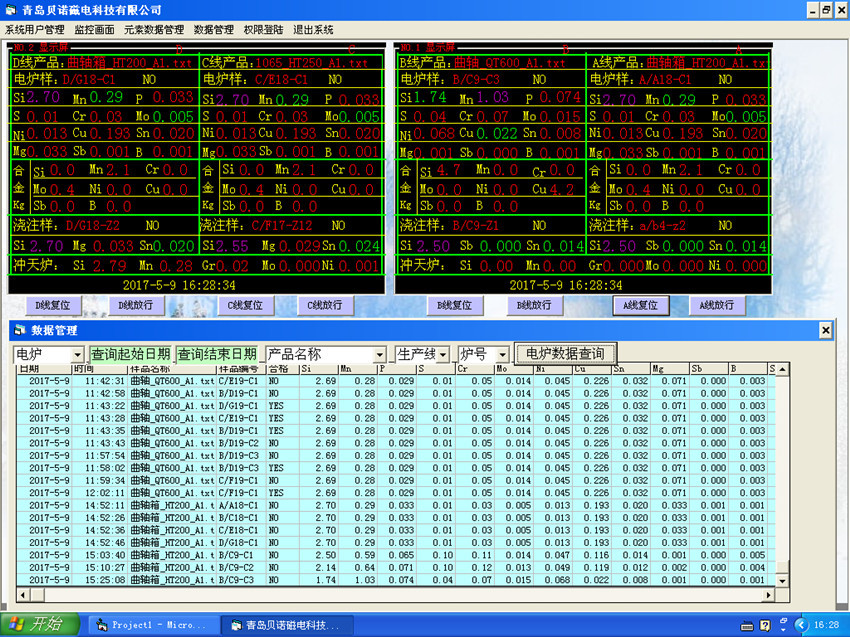Click the keyboard tray icon
This screenshot has width=850, height=637.
pyautogui.click(x=747, y=626)
